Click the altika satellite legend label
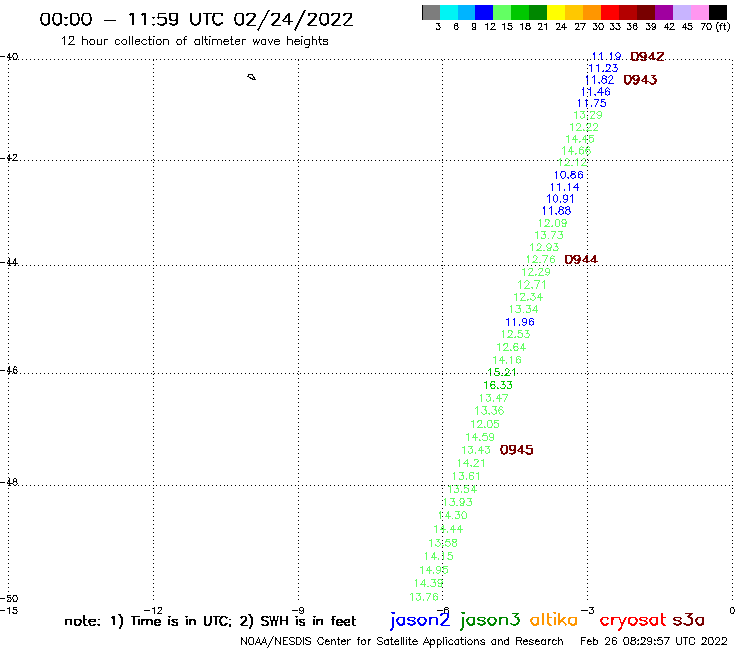Viewport: 740px width, 650px height. (554, 620)
